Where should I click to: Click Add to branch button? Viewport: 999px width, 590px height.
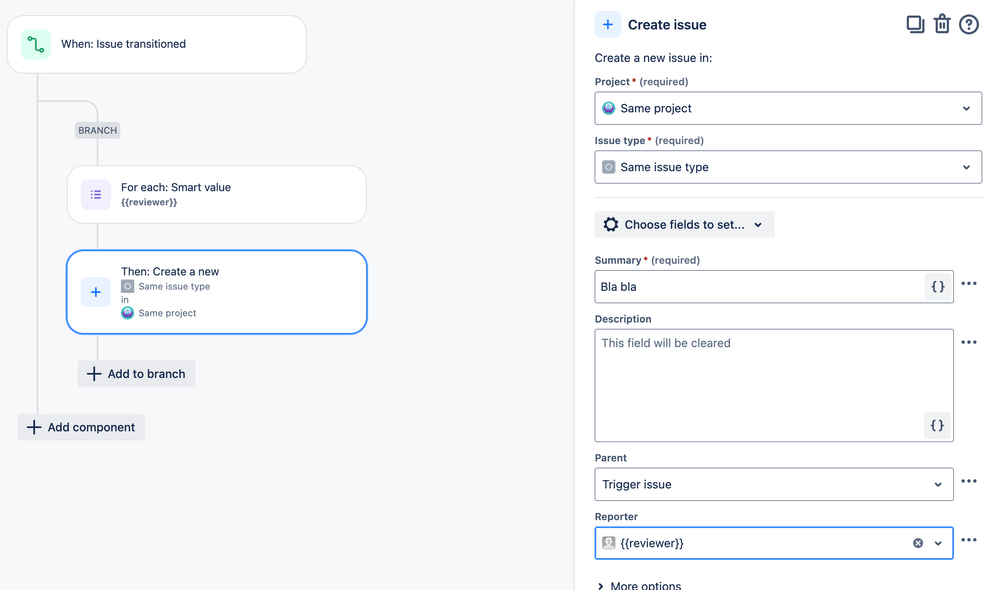(x=137, y=374)
